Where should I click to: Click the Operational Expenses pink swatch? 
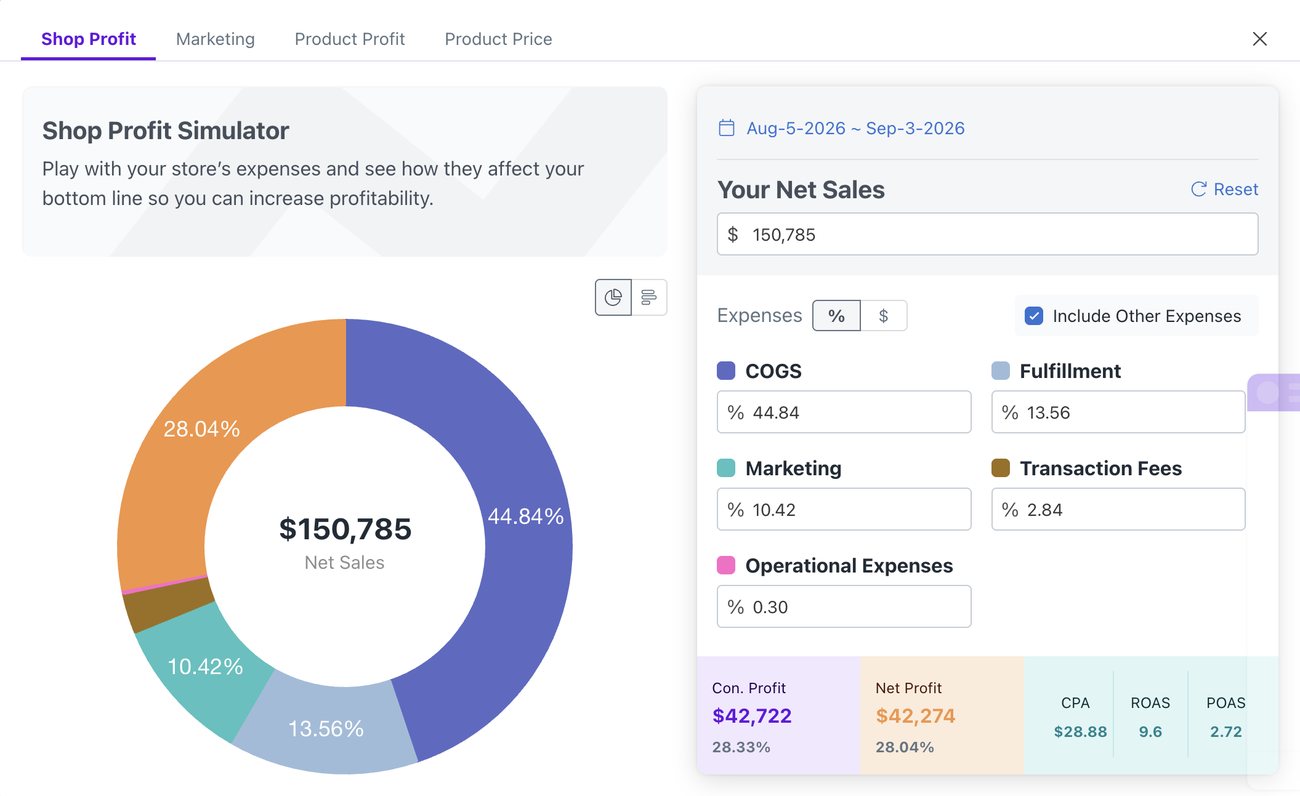726,565
